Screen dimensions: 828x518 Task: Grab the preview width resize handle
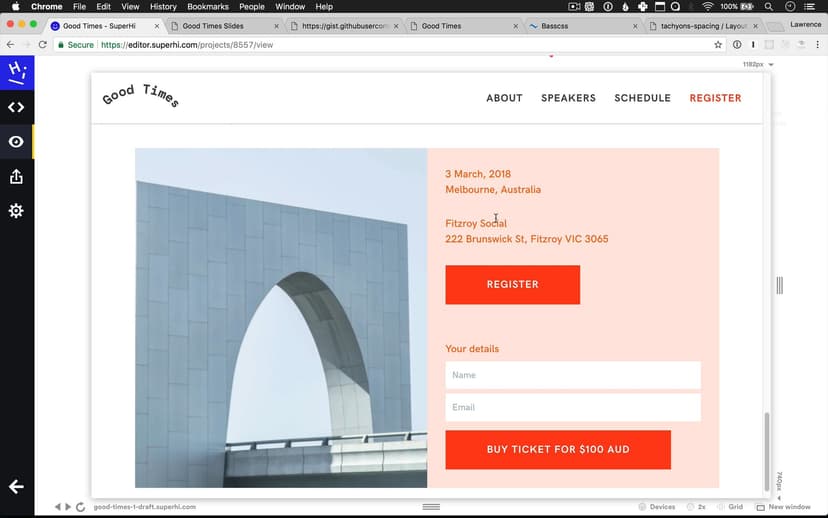pos(779,286)
